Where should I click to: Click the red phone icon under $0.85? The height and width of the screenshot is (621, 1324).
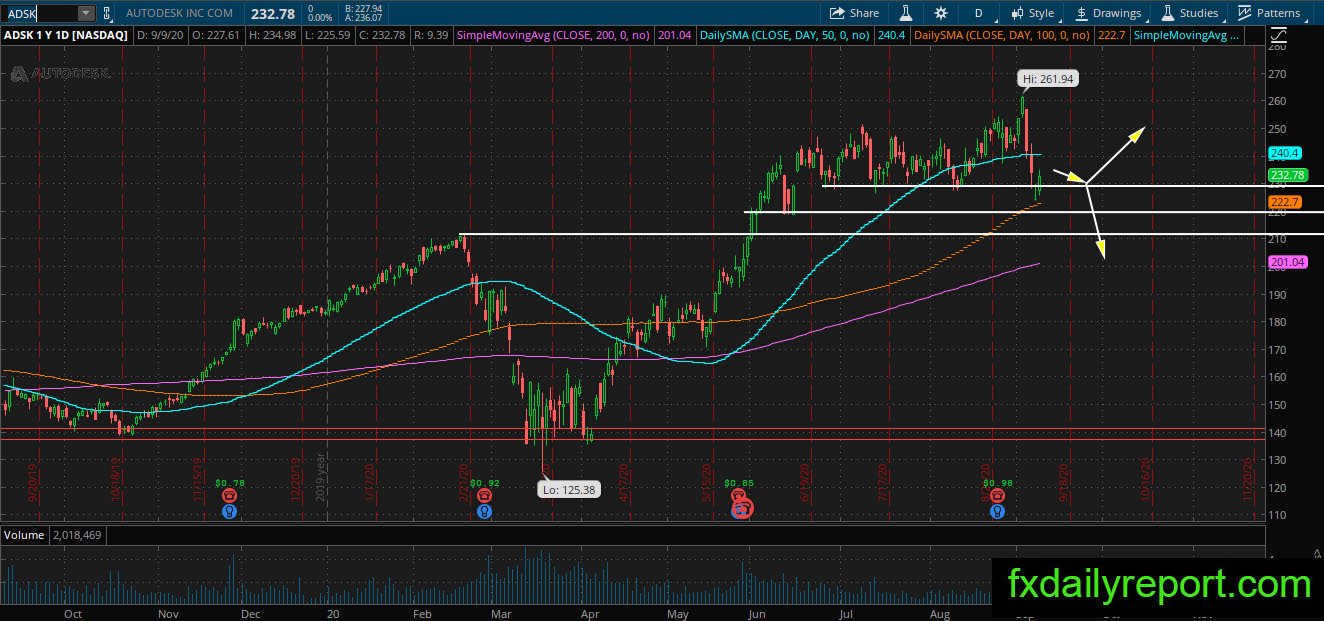[738, 496]
